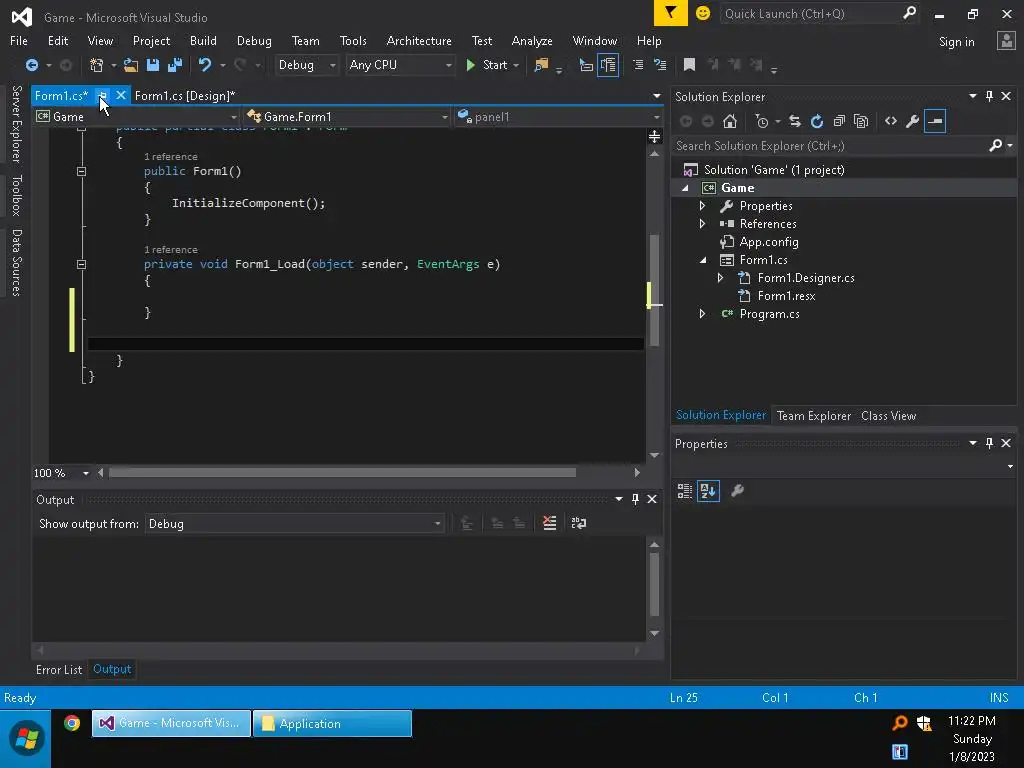The image size is (1024, 768).
Task: Click search magnifier in Solution Explorer
Action: click(995, 145)
